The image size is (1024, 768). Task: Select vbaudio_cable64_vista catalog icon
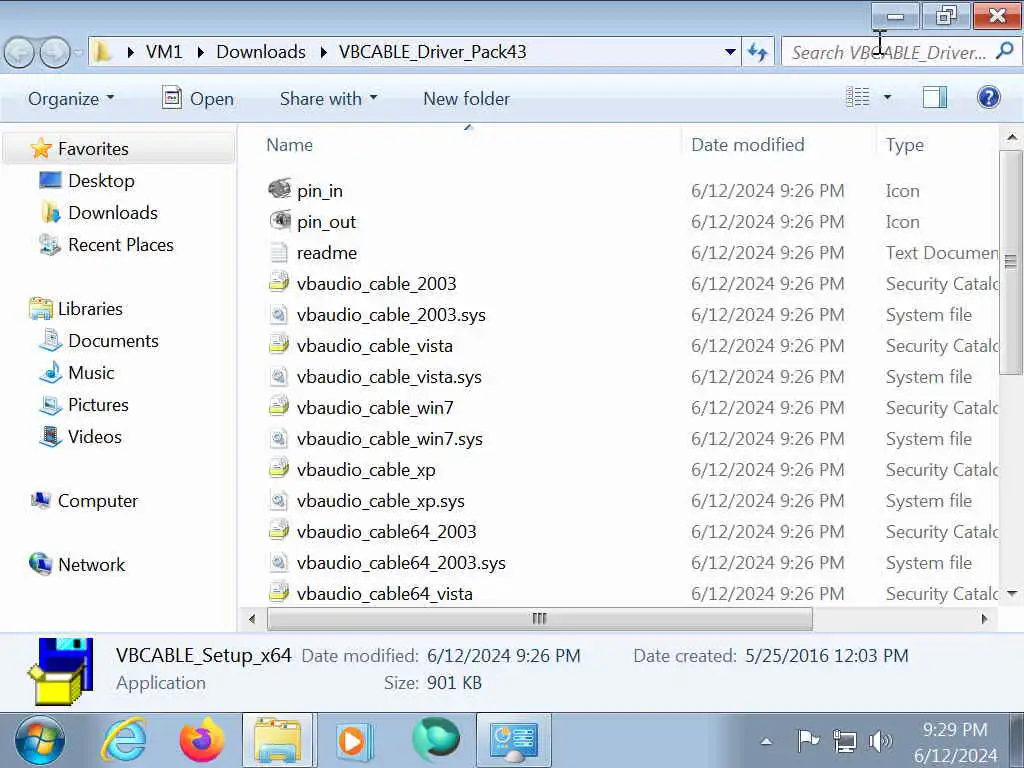tap(280, 593)
